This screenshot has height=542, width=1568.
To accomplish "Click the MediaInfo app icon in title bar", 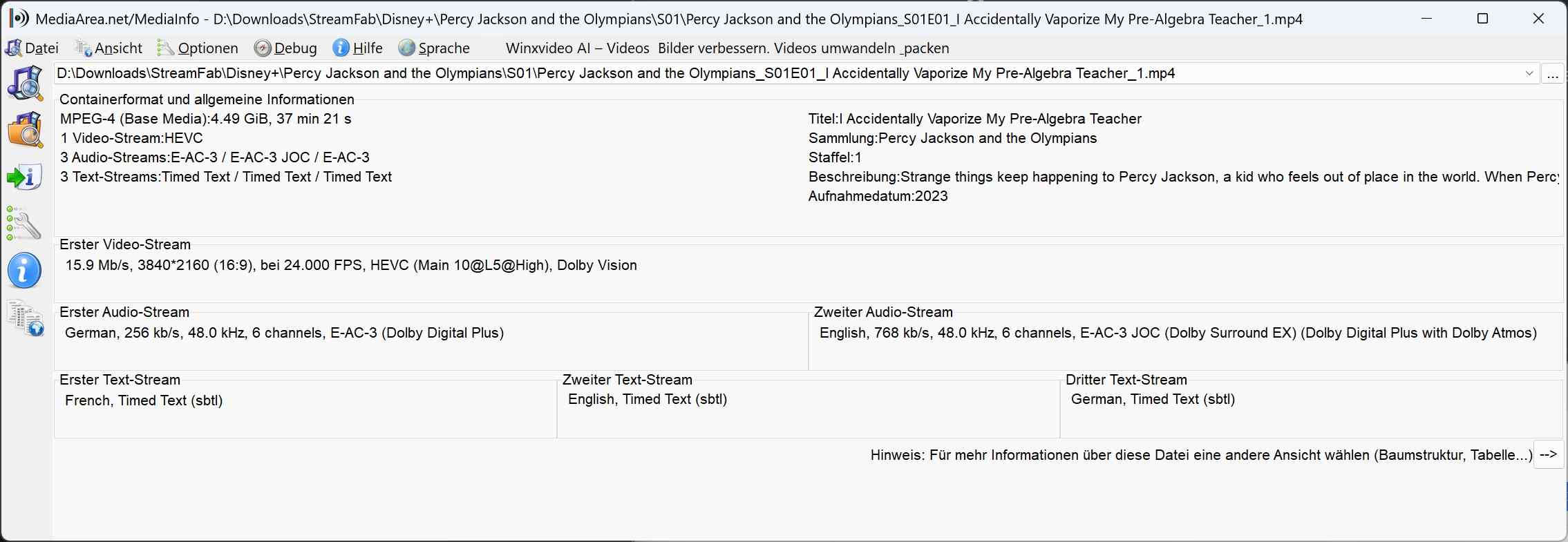I will (19, 19).
